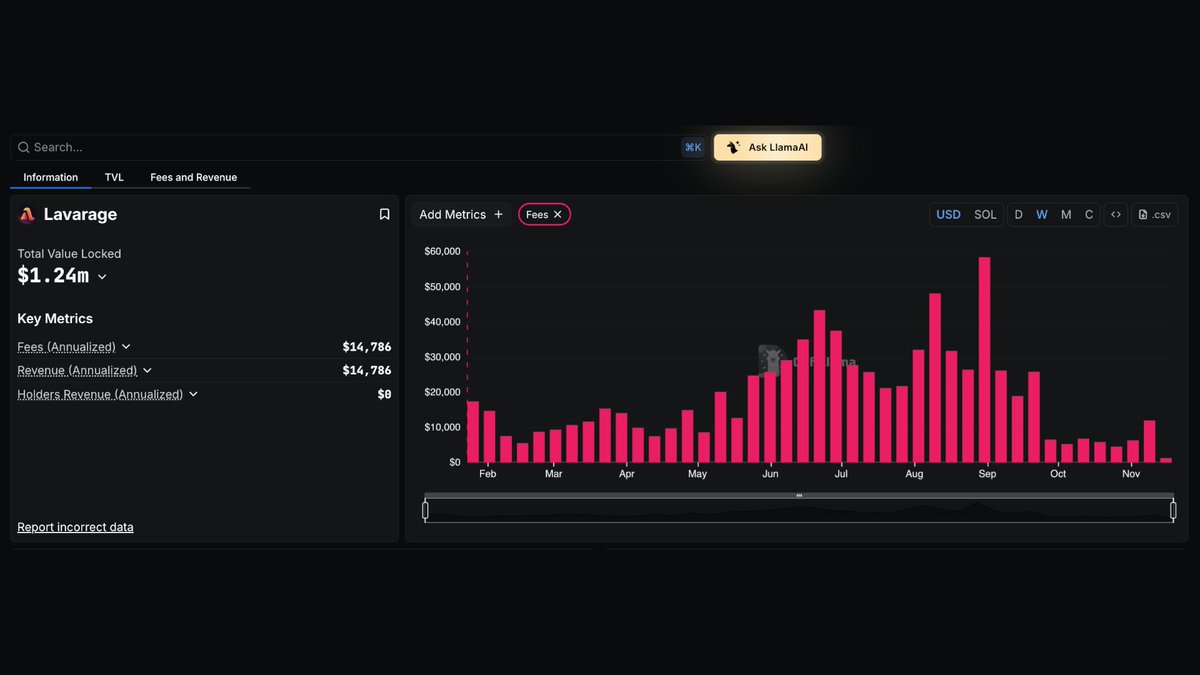
Task: Download the chart as .csv
Action: (x=1155, y=214)
